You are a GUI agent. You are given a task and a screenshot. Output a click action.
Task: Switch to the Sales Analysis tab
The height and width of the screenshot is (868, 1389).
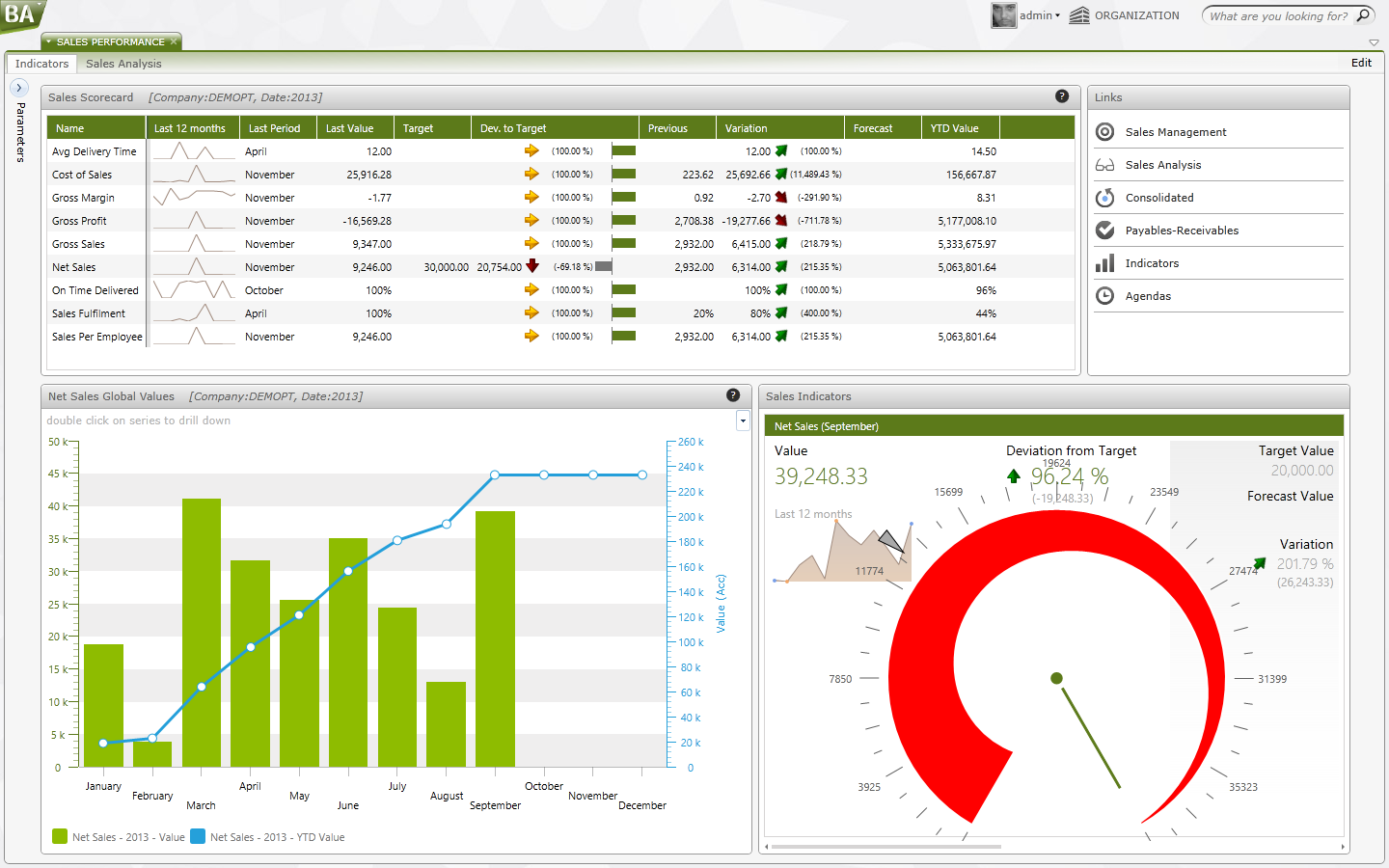(x=123, y=64)
